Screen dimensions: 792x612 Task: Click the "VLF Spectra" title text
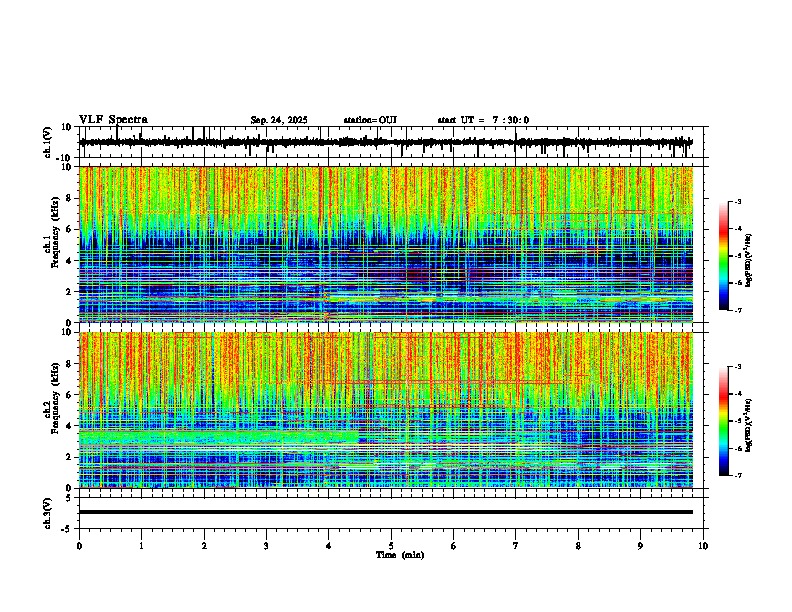(113, 120)
